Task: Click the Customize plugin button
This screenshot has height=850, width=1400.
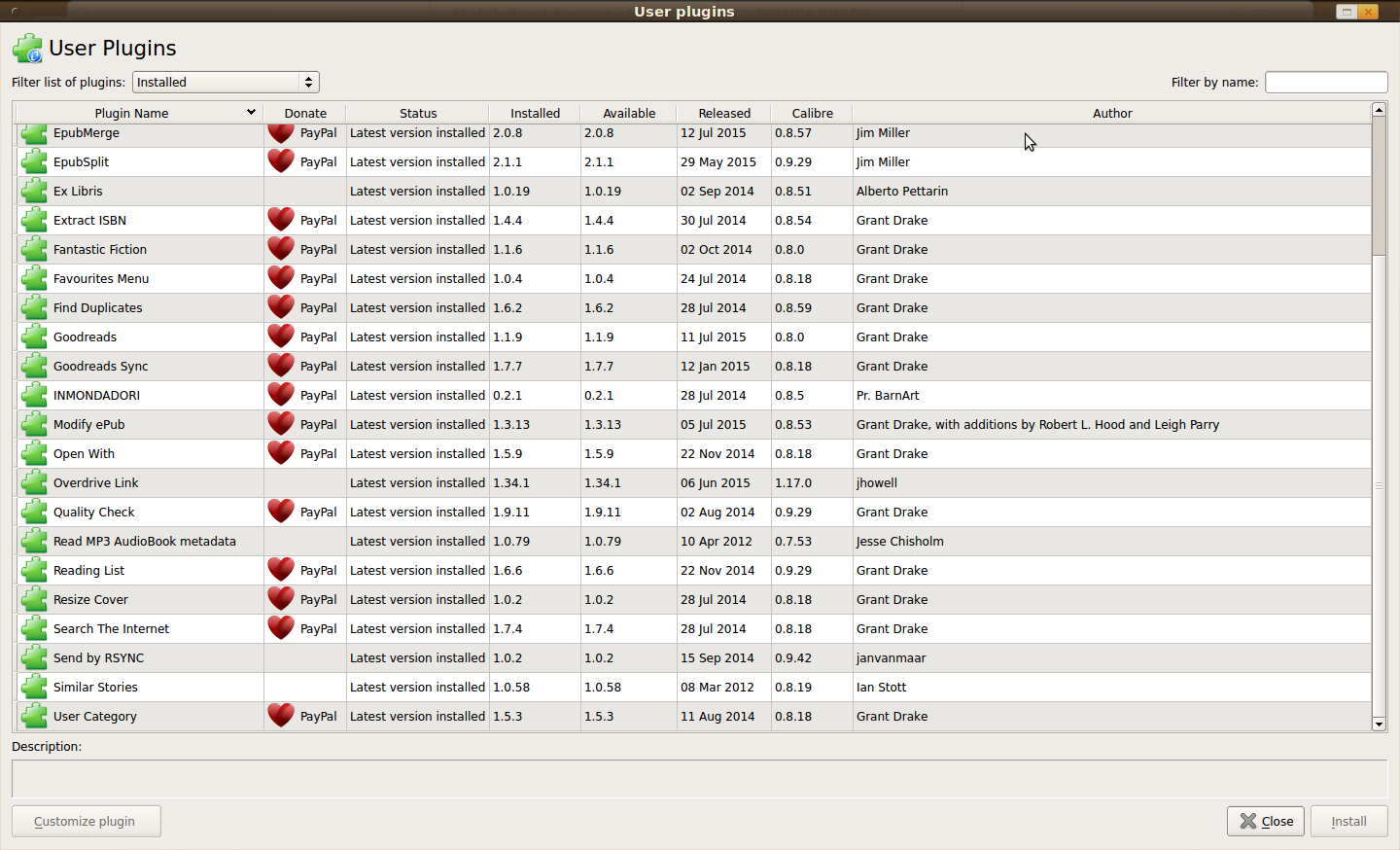Action: 86,821
